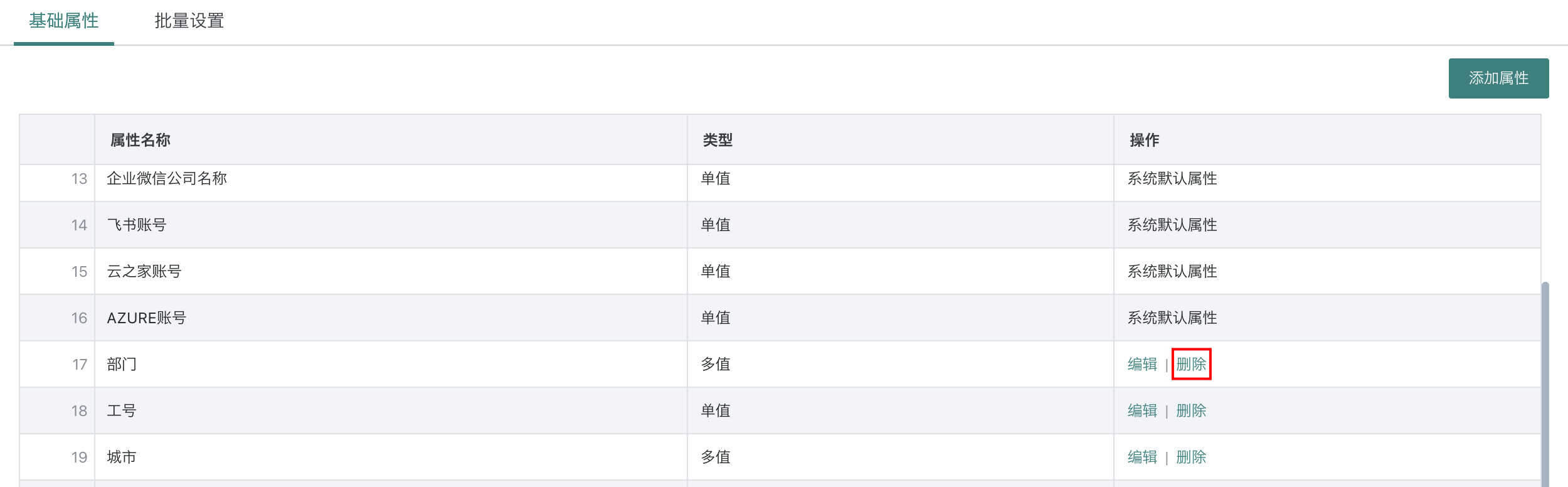The height and width of the screenshot is (487, 1568).
Task: Delete the 城市 attribute
Action: click(1190, 458)
